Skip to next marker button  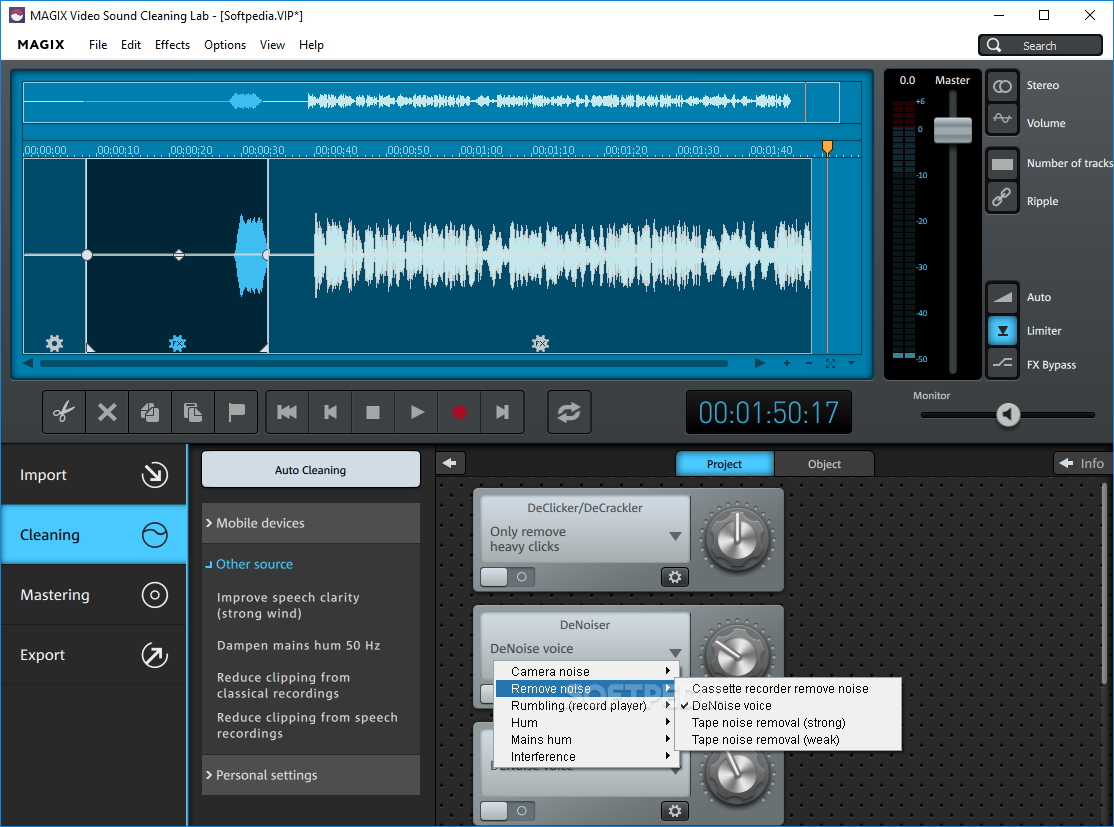pos(502,412)
